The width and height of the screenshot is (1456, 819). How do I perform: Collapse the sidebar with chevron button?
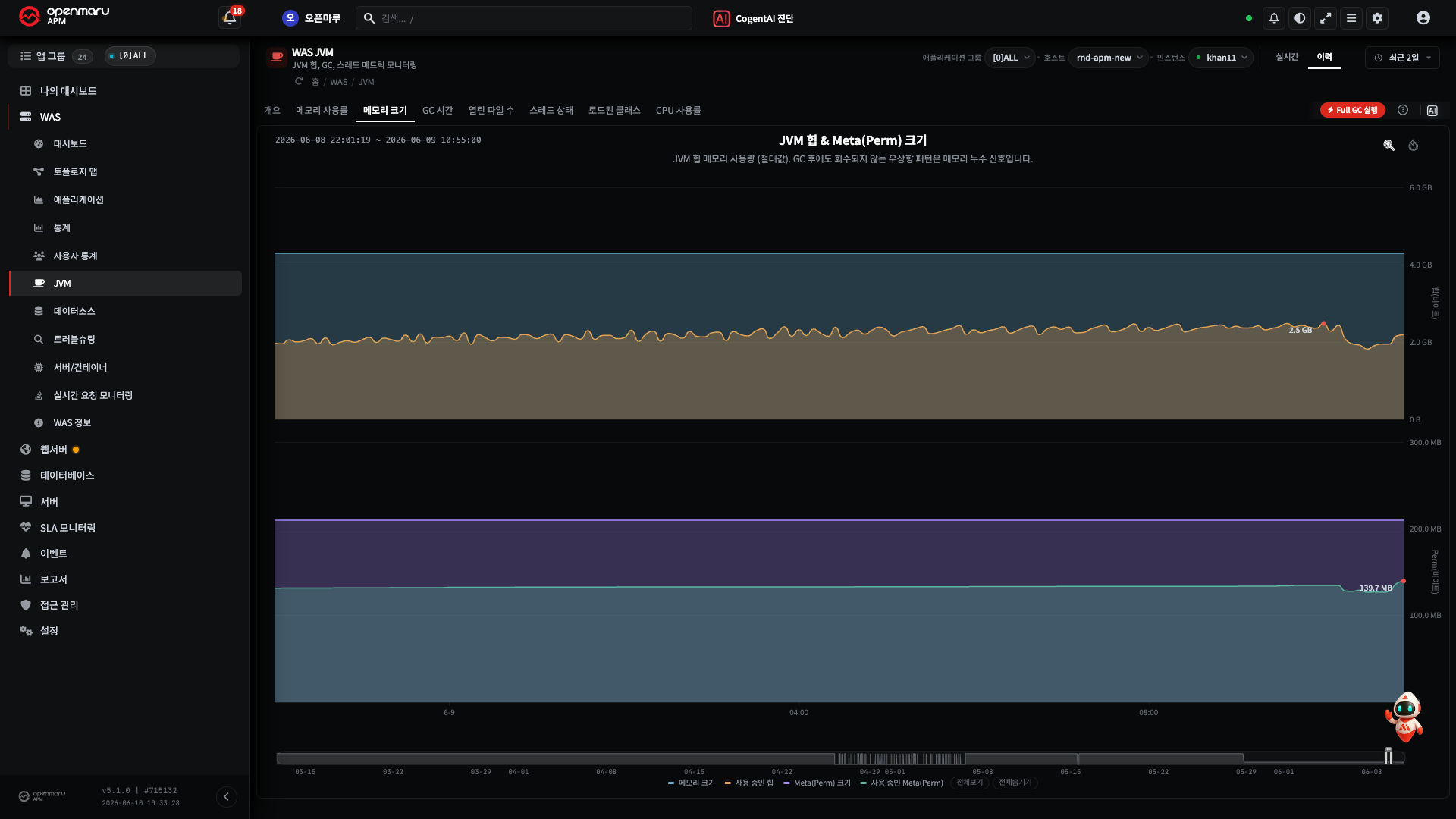[226, 797]
